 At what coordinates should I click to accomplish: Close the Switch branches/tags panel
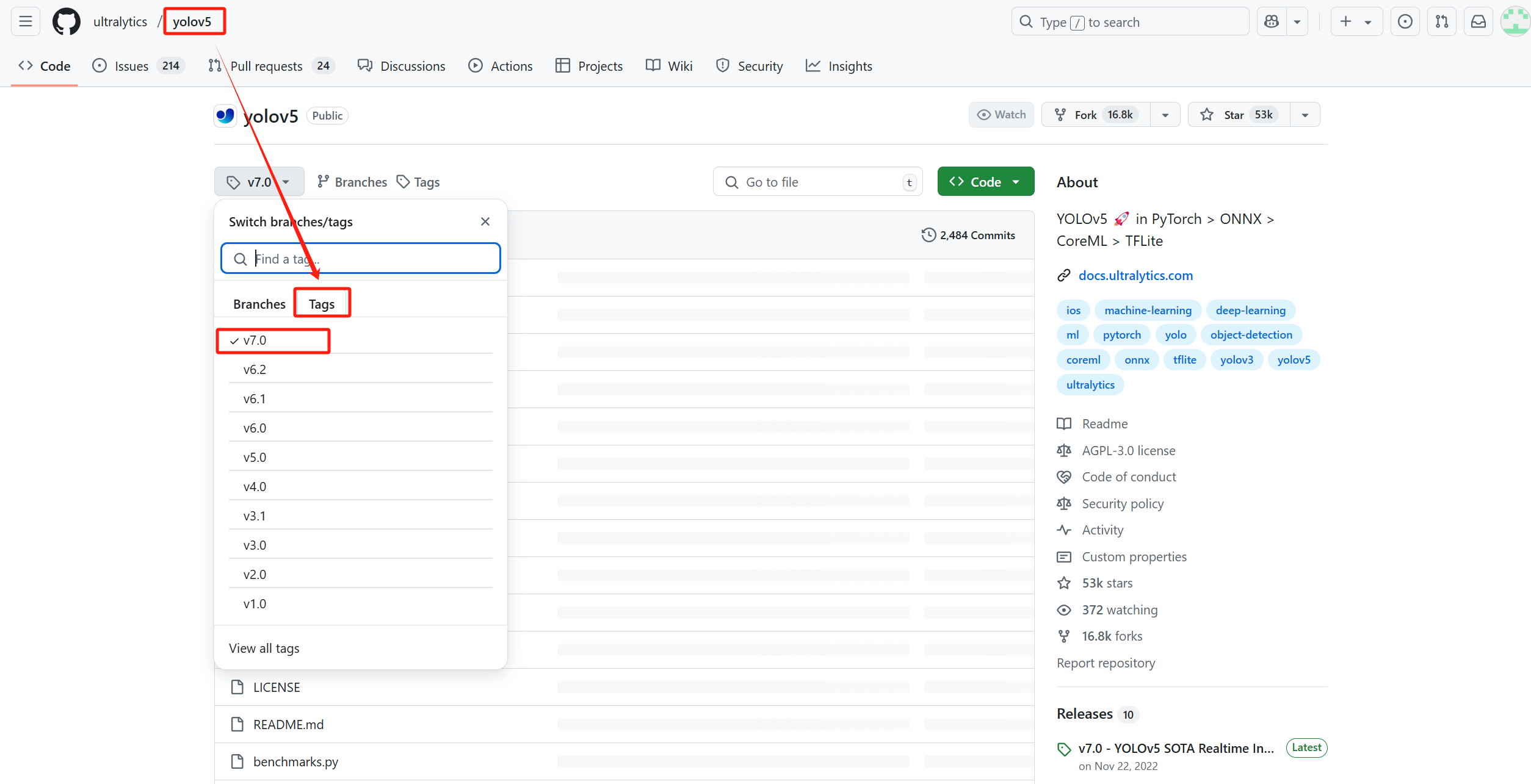[x=485, y=221]
